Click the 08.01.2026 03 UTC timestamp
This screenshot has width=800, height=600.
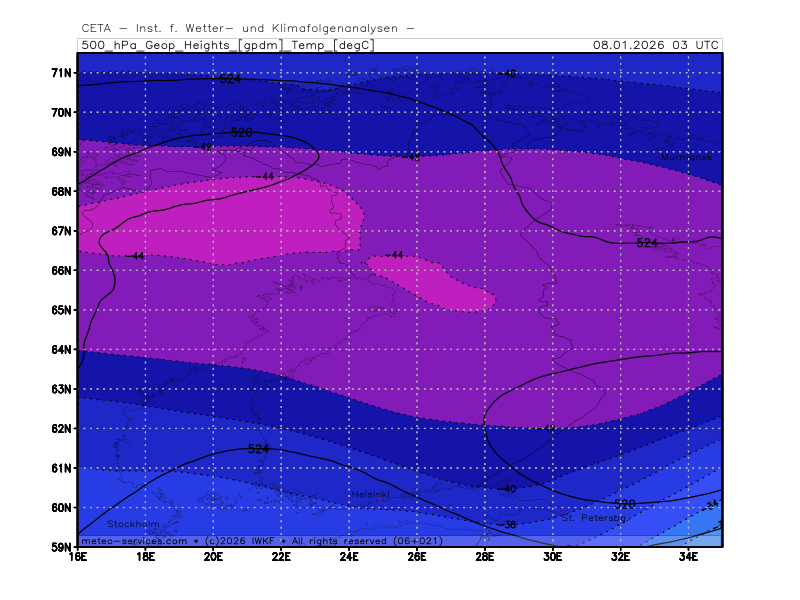click(x=655, y=45)
